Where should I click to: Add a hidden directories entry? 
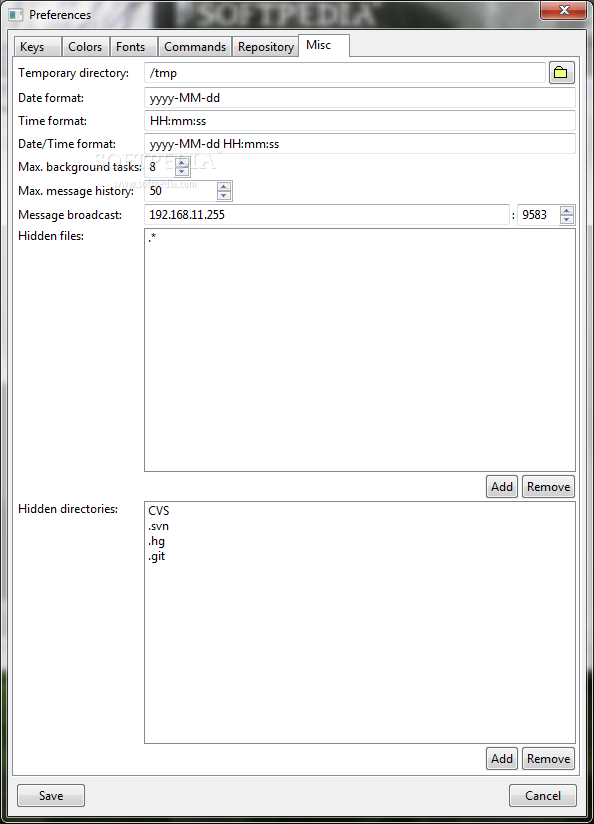[502, 758]
